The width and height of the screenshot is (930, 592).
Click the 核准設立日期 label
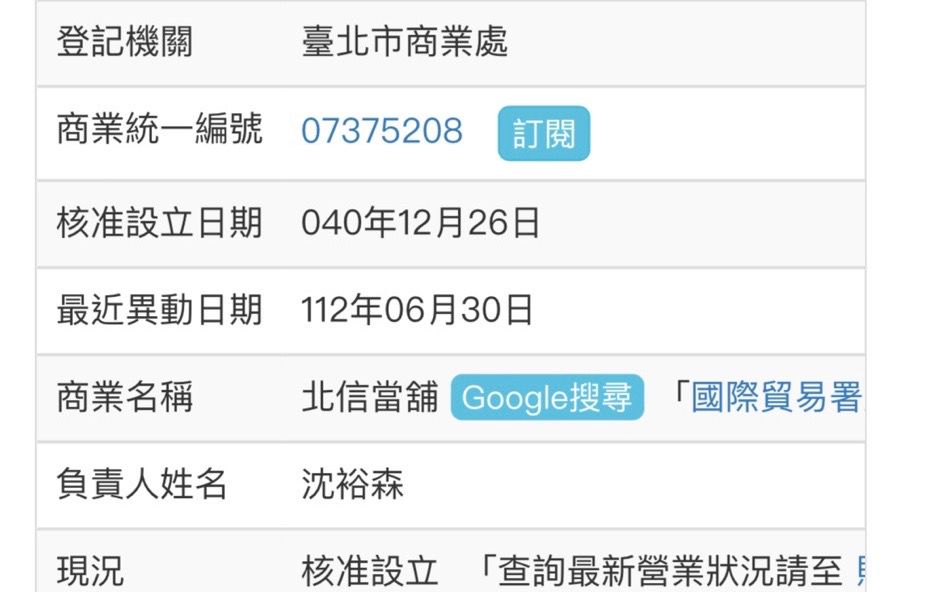[x=159, y=223]
